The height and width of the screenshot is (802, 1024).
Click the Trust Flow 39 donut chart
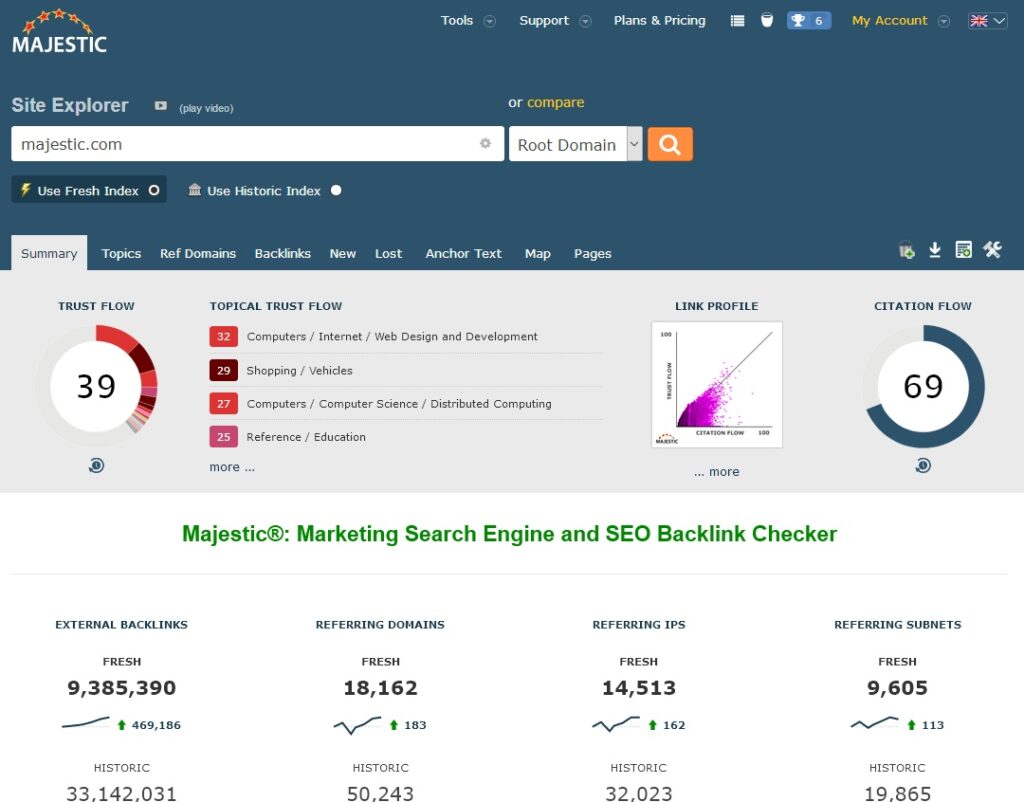pyautogui.click(x=96, y=386)
